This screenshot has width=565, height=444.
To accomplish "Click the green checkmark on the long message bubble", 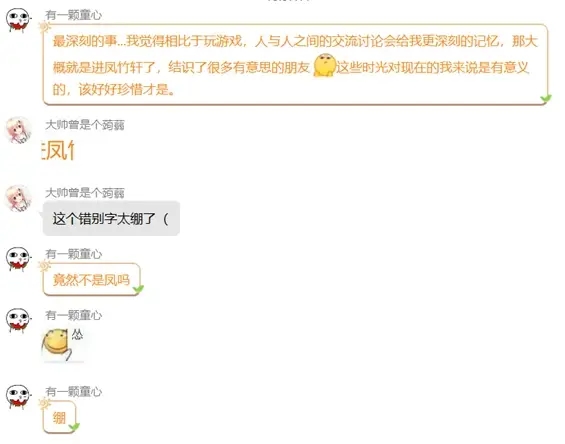I will tap(546, 98).
